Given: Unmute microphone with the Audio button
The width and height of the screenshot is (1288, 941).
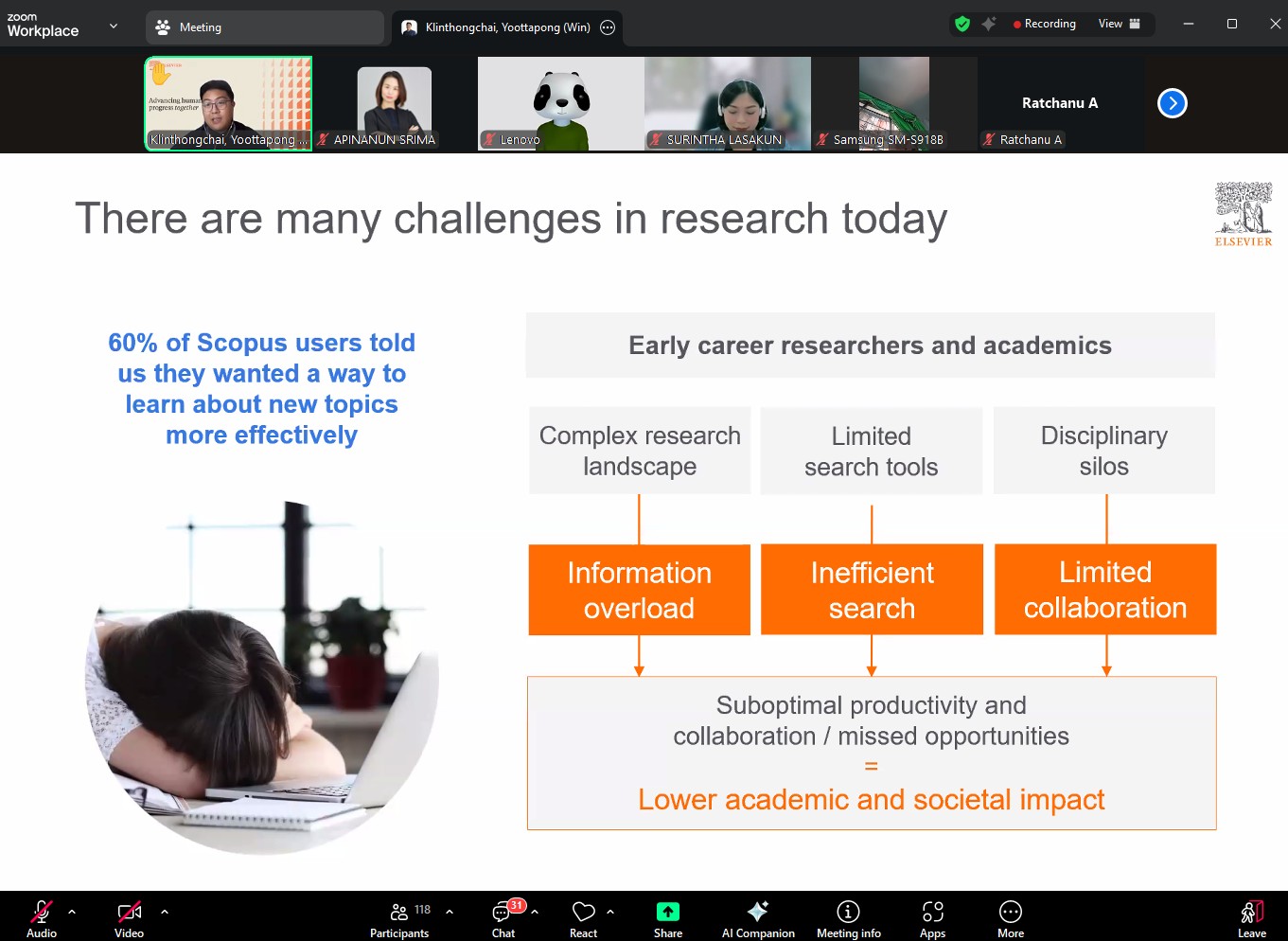Looking at the screenshot, I should tap(42, 918).
